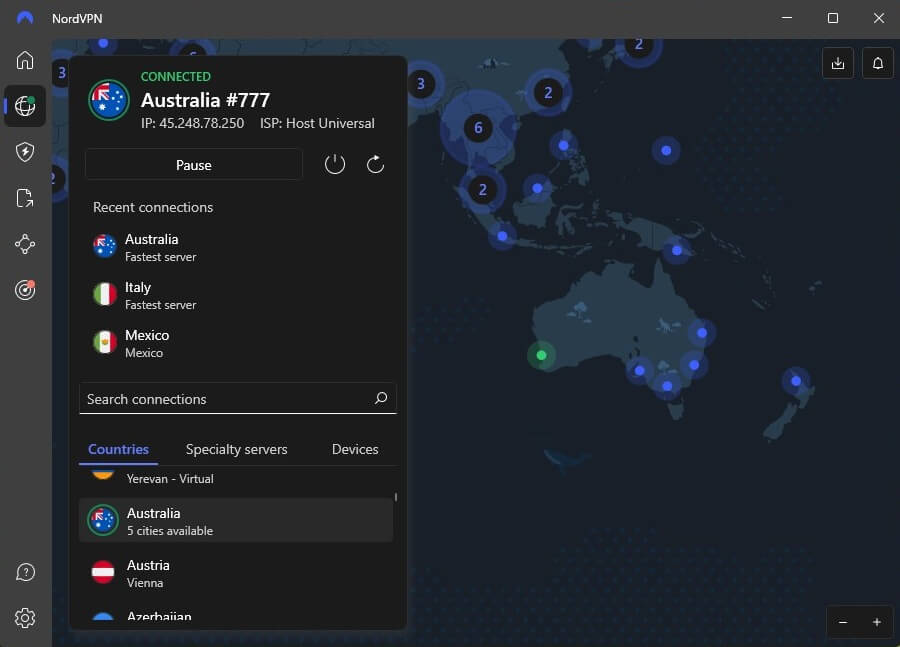Click the download updates icon

click(837, 63)
